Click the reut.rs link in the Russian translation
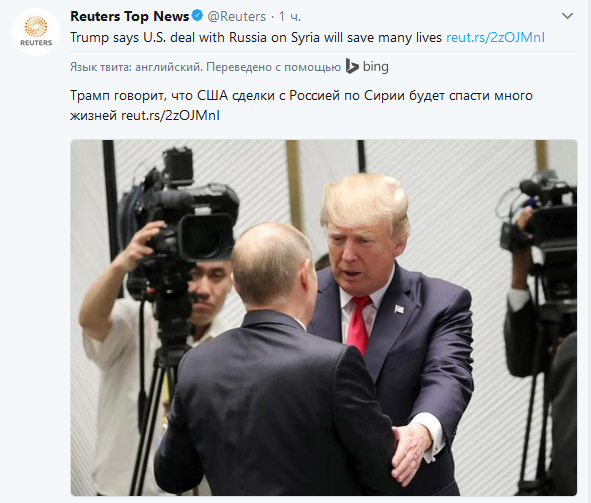Image resolution: width=591 pixels, height=503 pixels. 170,115
